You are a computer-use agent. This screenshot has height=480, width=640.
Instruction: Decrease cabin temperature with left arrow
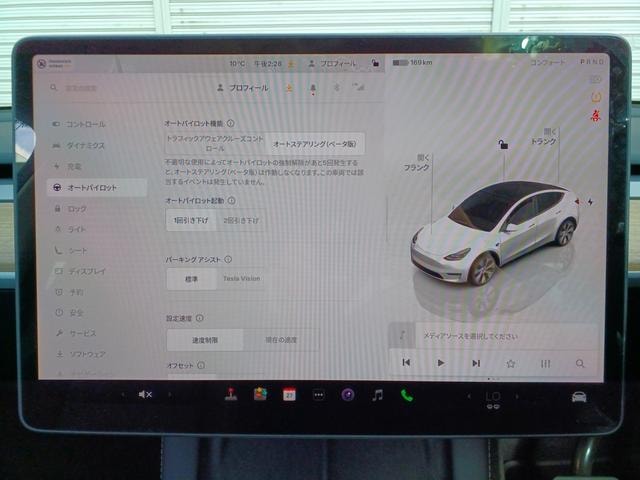click(469, 396)
